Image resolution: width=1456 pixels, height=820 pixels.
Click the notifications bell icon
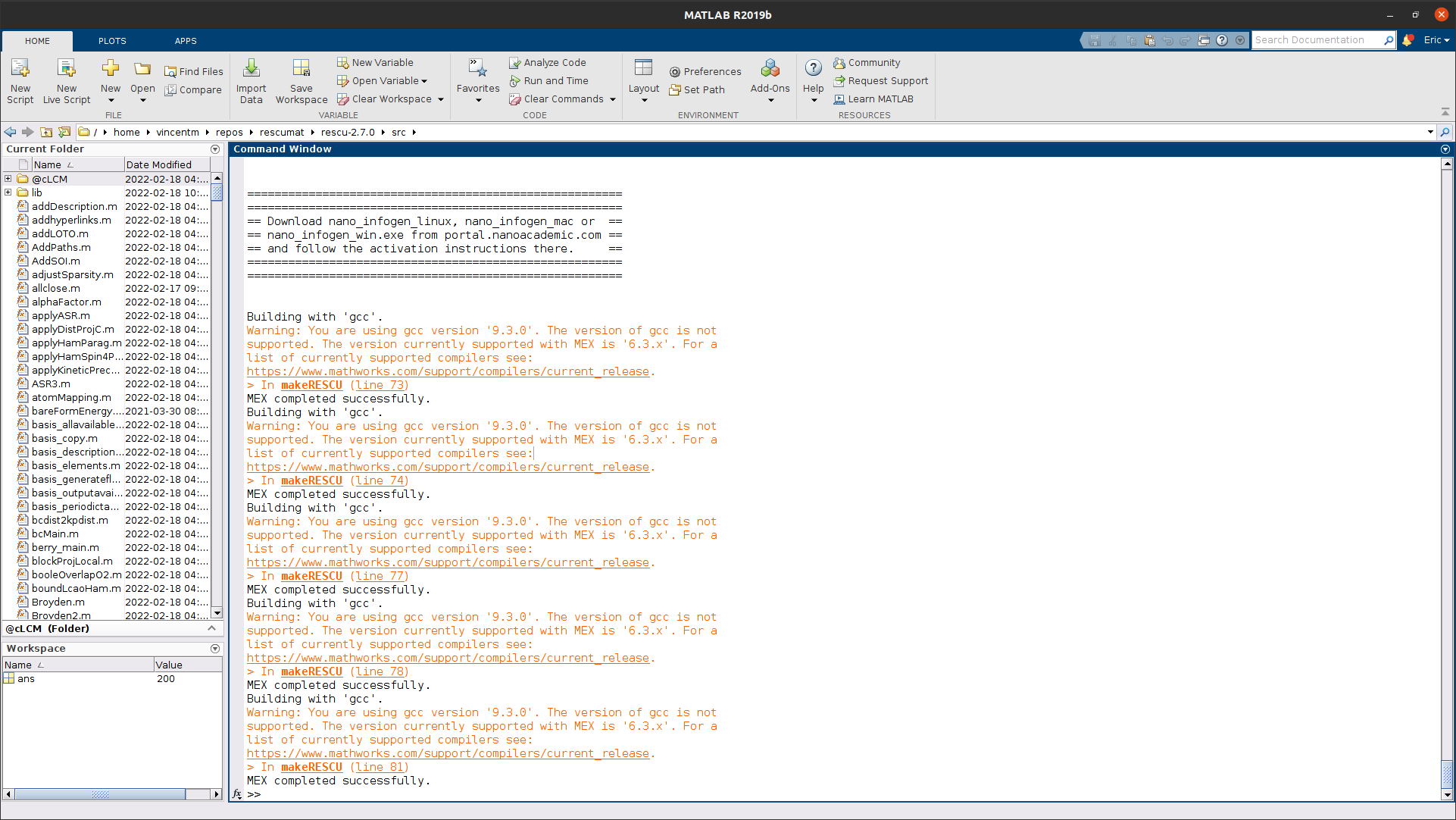coord(1408,40)
